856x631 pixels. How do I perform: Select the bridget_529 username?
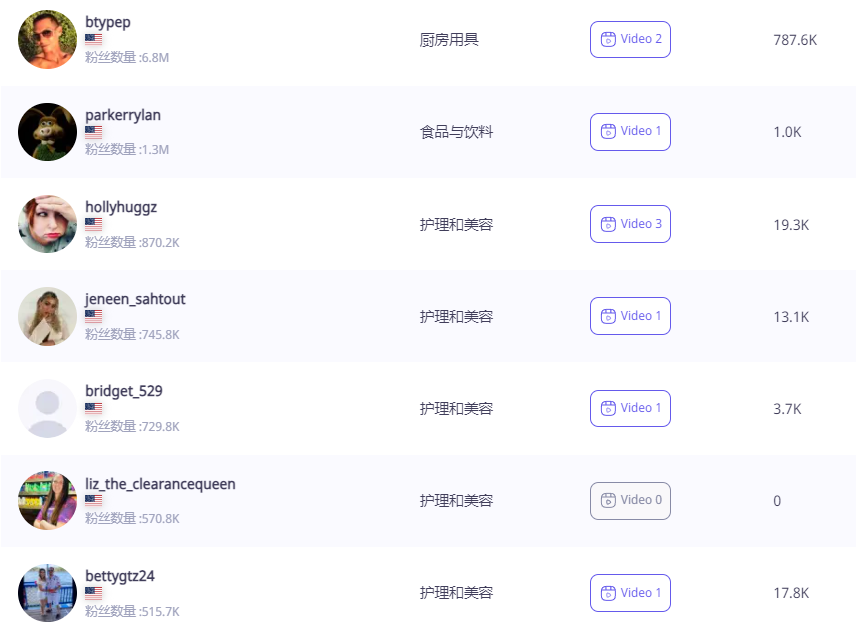coord(124,391)
